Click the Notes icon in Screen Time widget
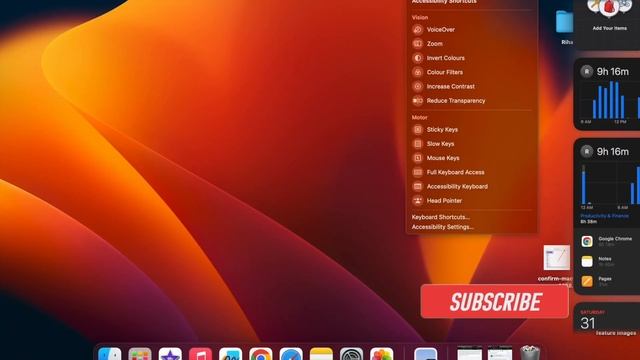 pos(587,261)
